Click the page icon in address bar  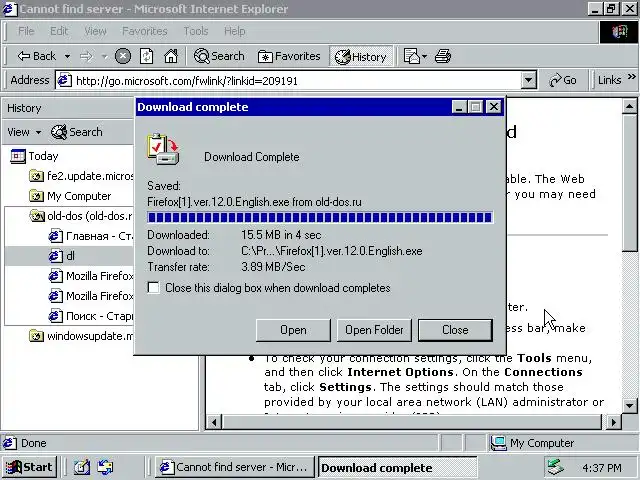64,80
